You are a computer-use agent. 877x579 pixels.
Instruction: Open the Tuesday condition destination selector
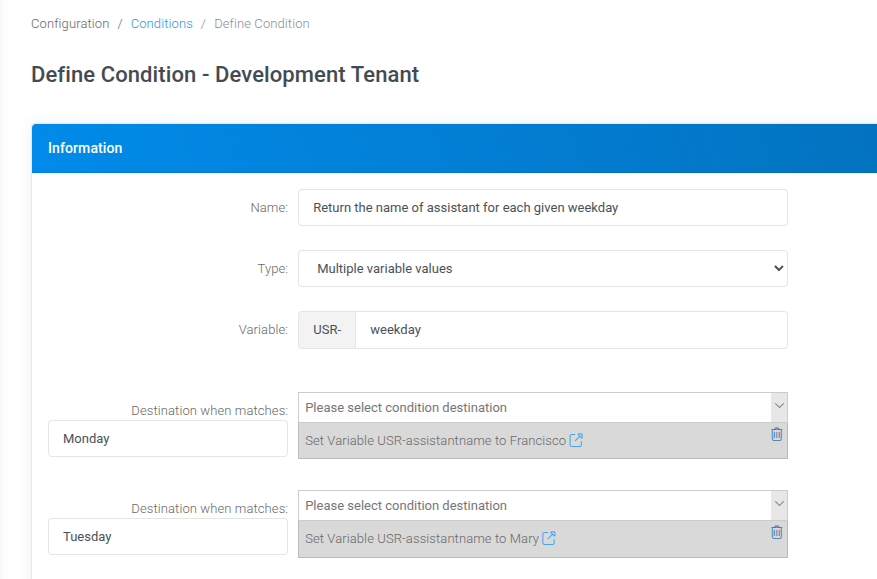click(534, 506)
